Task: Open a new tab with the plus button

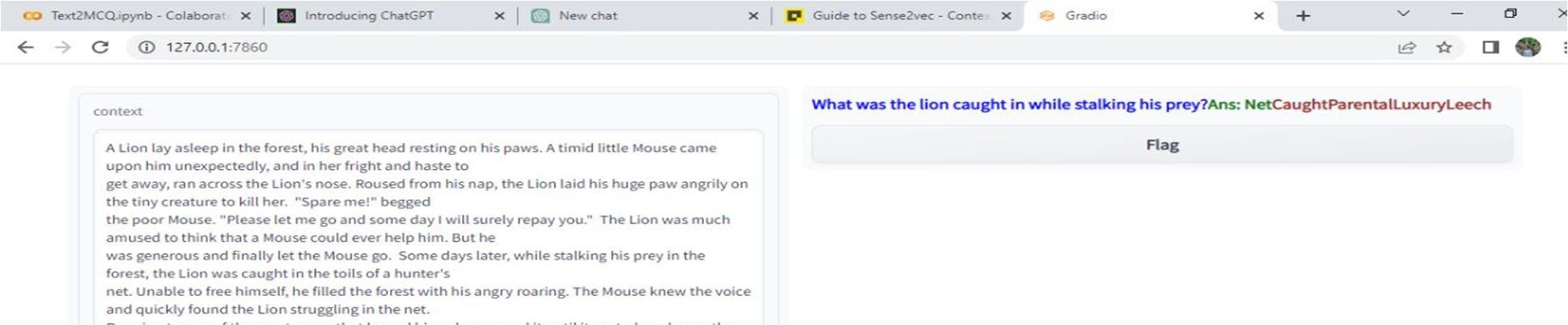Action: click(x=1303, y=15)
